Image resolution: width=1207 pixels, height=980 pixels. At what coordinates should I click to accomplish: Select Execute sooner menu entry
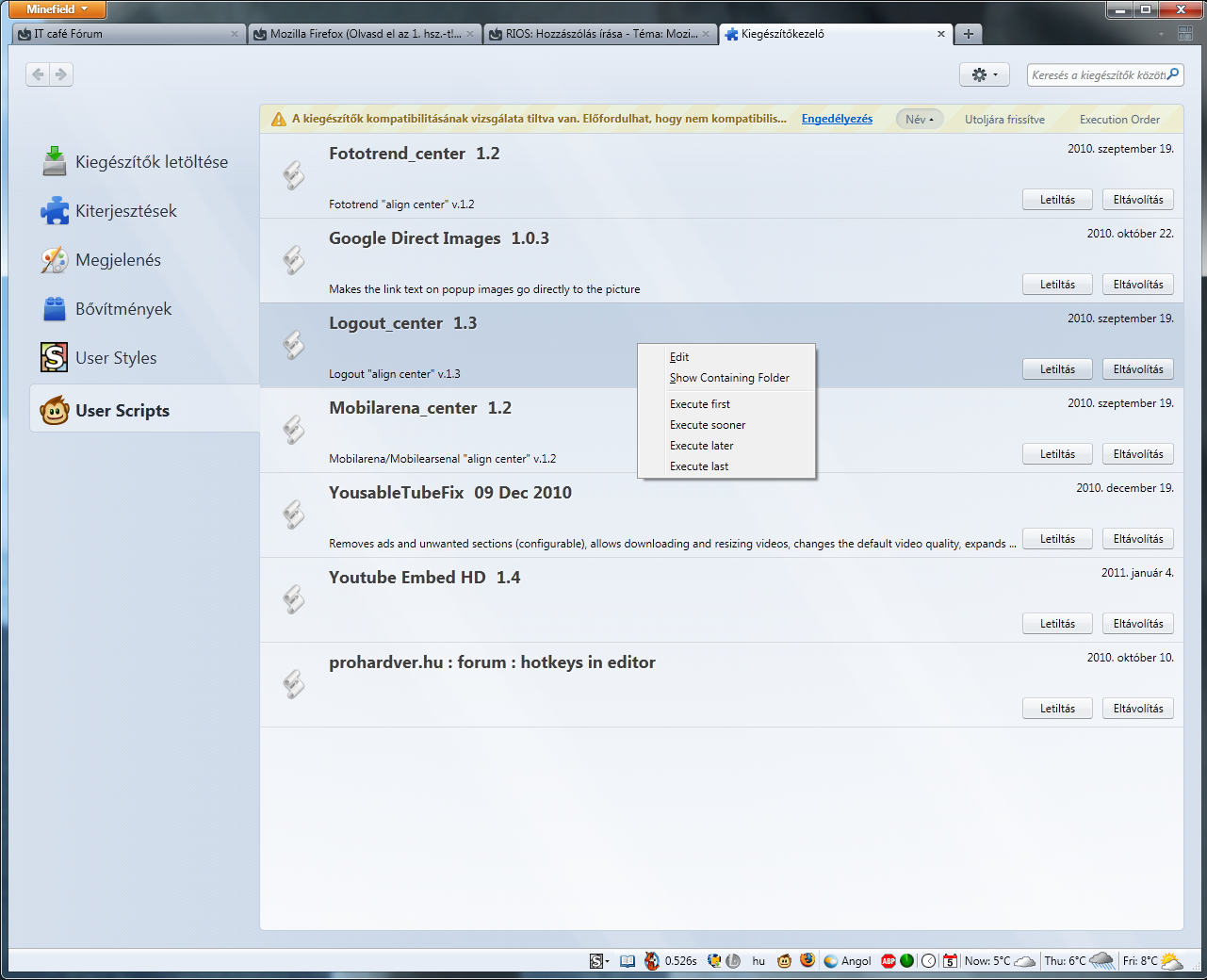[726, 425]
